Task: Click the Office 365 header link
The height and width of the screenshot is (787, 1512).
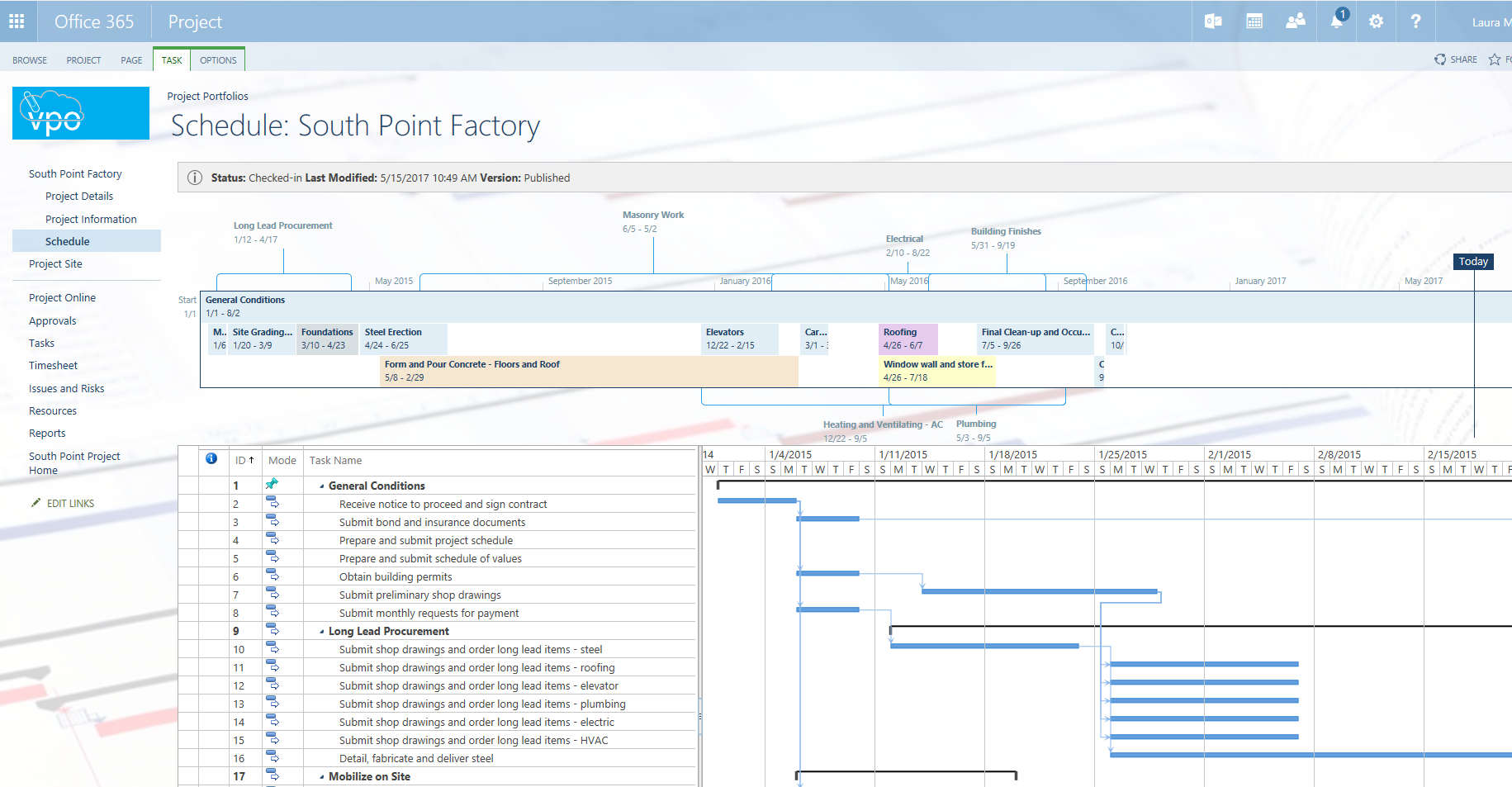Action: click(x=94, y=21)
